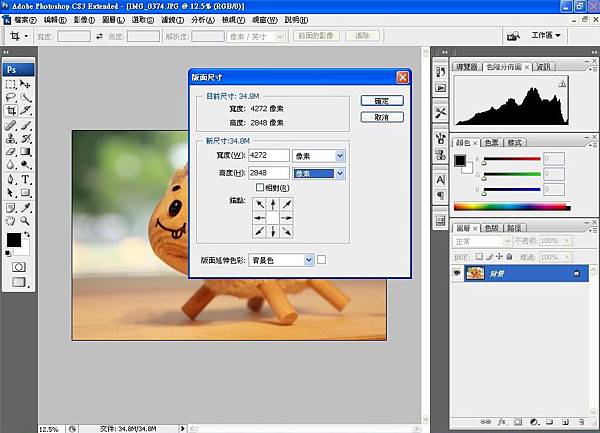Select the Hand tool
This screenshot has height=433, width=600.
[x=11, y=221]
